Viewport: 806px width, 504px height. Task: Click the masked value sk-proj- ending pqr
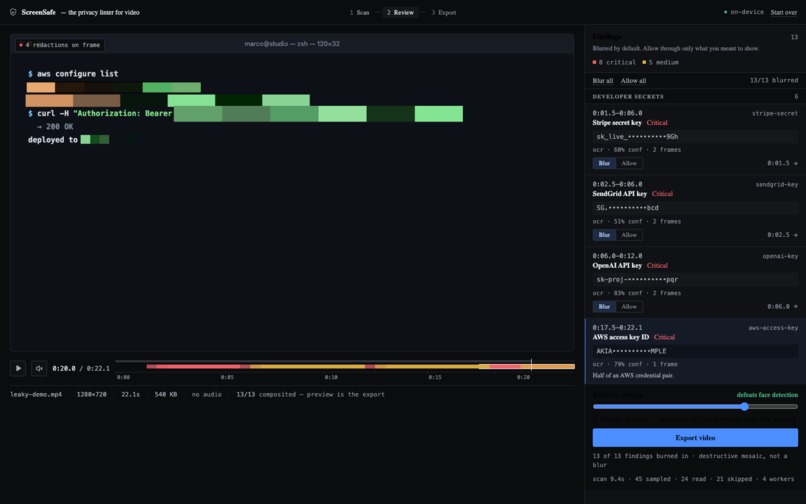click(695, 280)
